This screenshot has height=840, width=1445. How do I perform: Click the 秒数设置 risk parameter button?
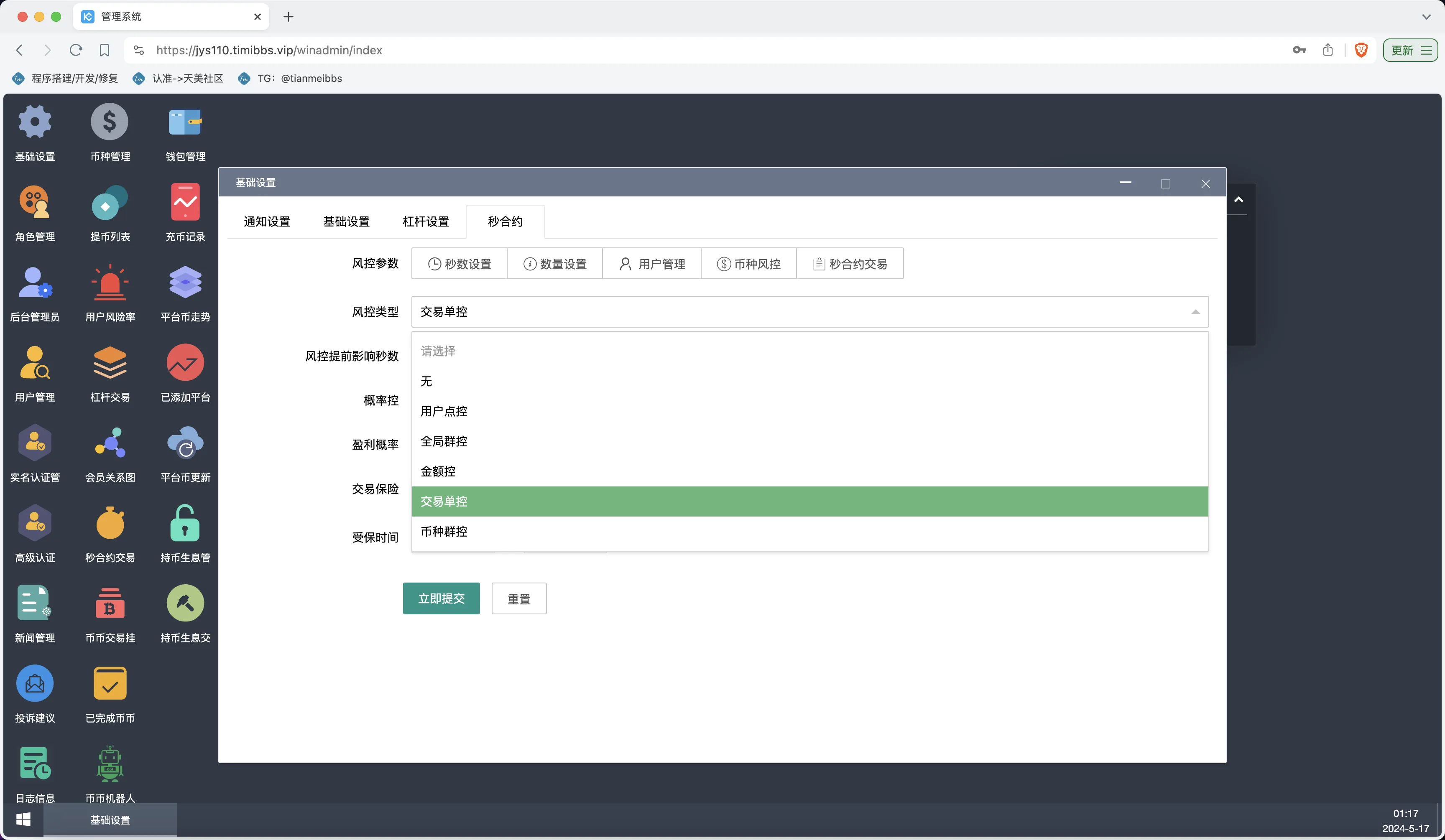459,264
